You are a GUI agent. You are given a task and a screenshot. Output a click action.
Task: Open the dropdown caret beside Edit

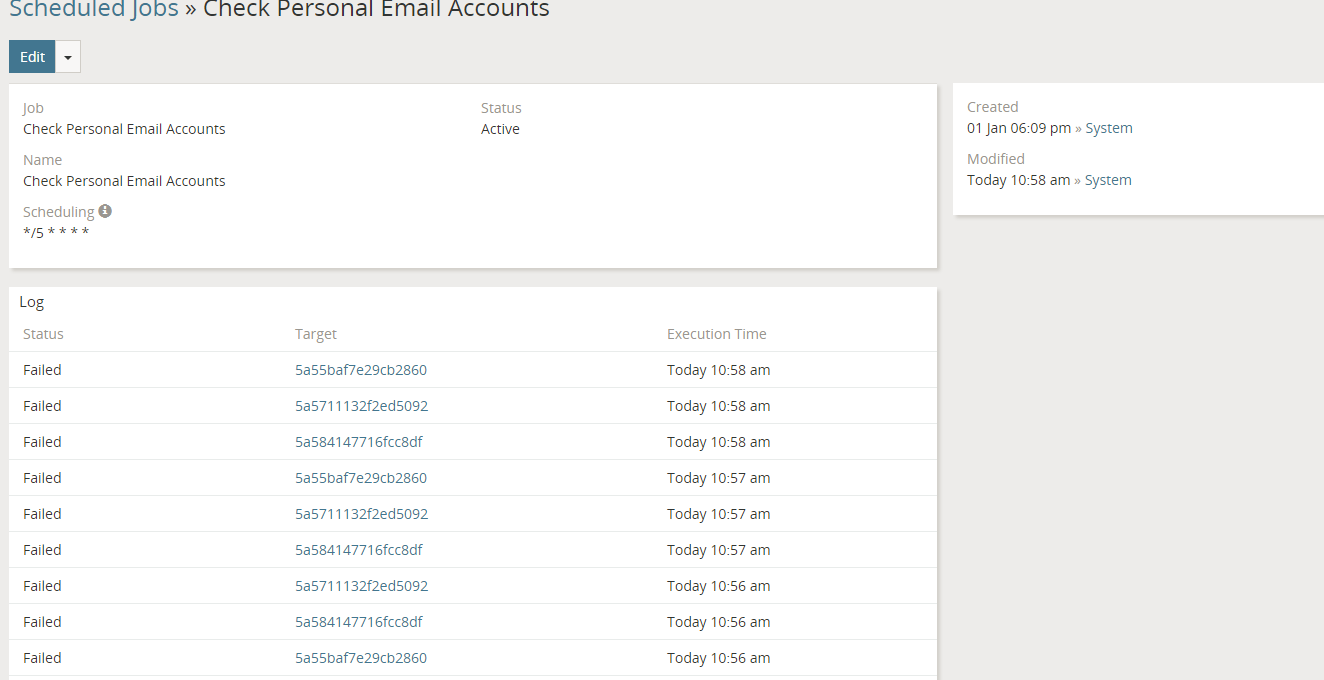pos(68,57)
